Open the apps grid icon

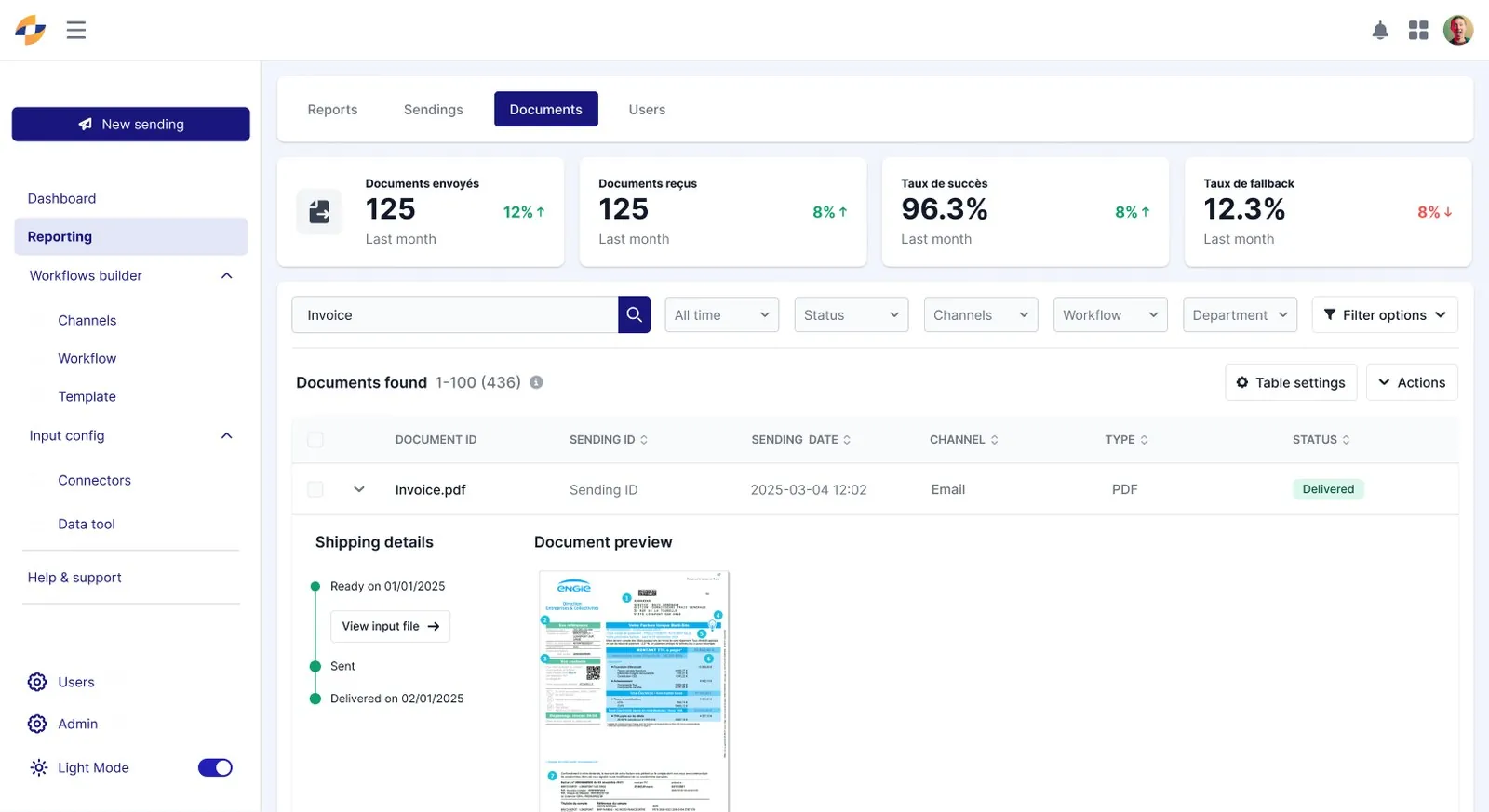point(1418,31)
